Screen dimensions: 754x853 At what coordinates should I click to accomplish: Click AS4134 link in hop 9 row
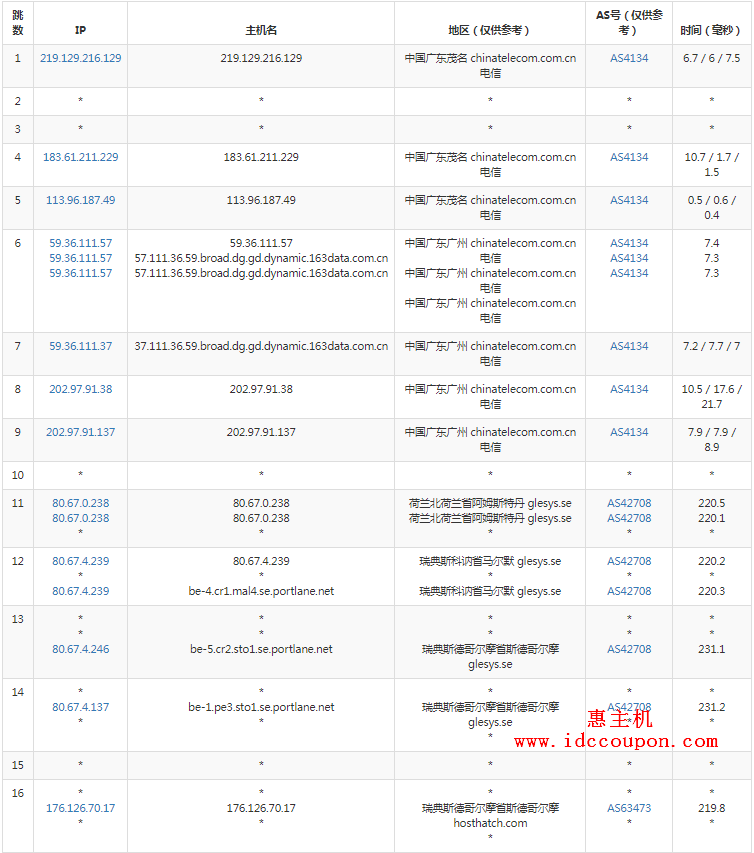(x=629, y=432)
